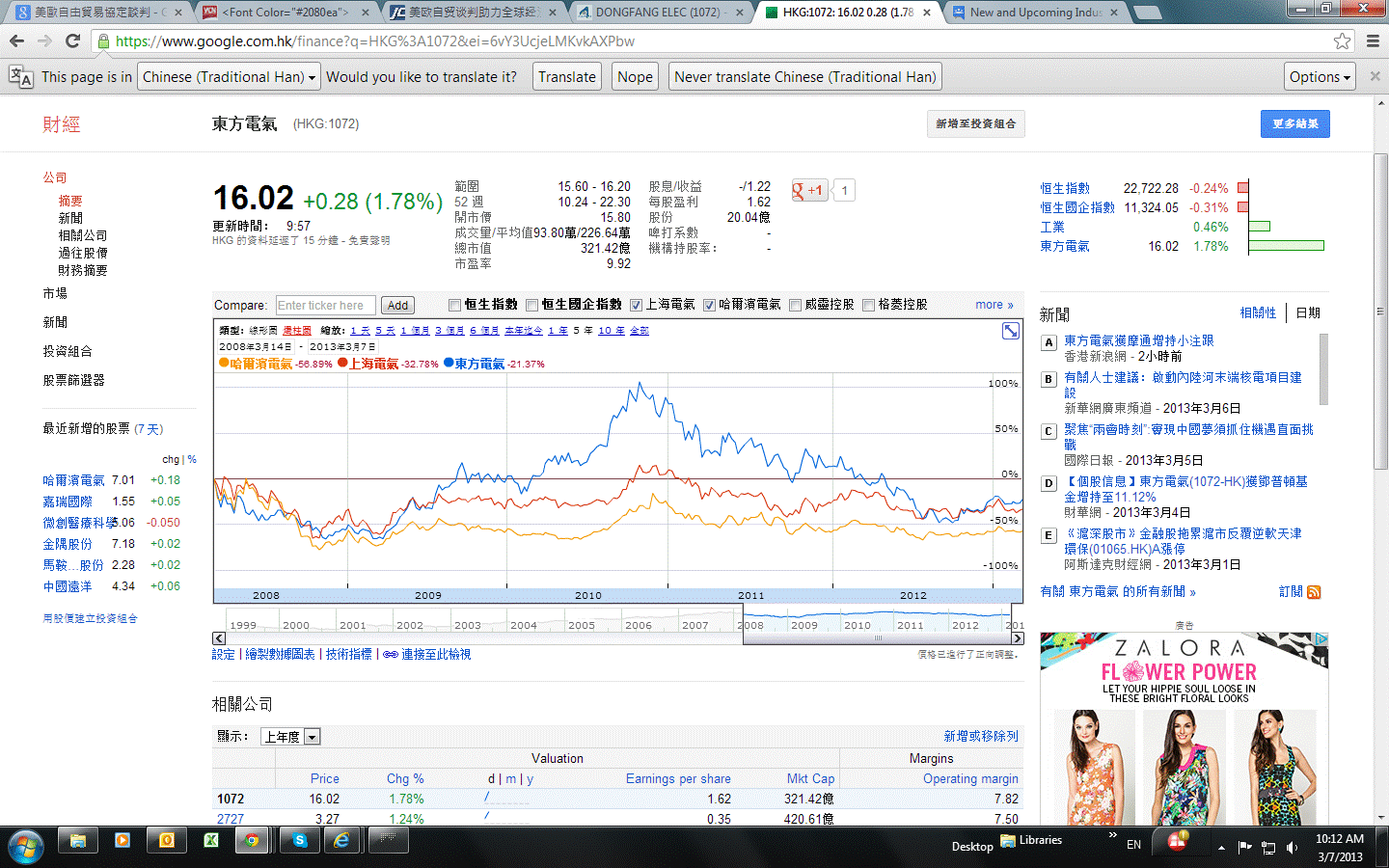This screenshot has height=868, width=1389.
Task: Click the RSS feed subscription icon
Action: pos(1314,592)
